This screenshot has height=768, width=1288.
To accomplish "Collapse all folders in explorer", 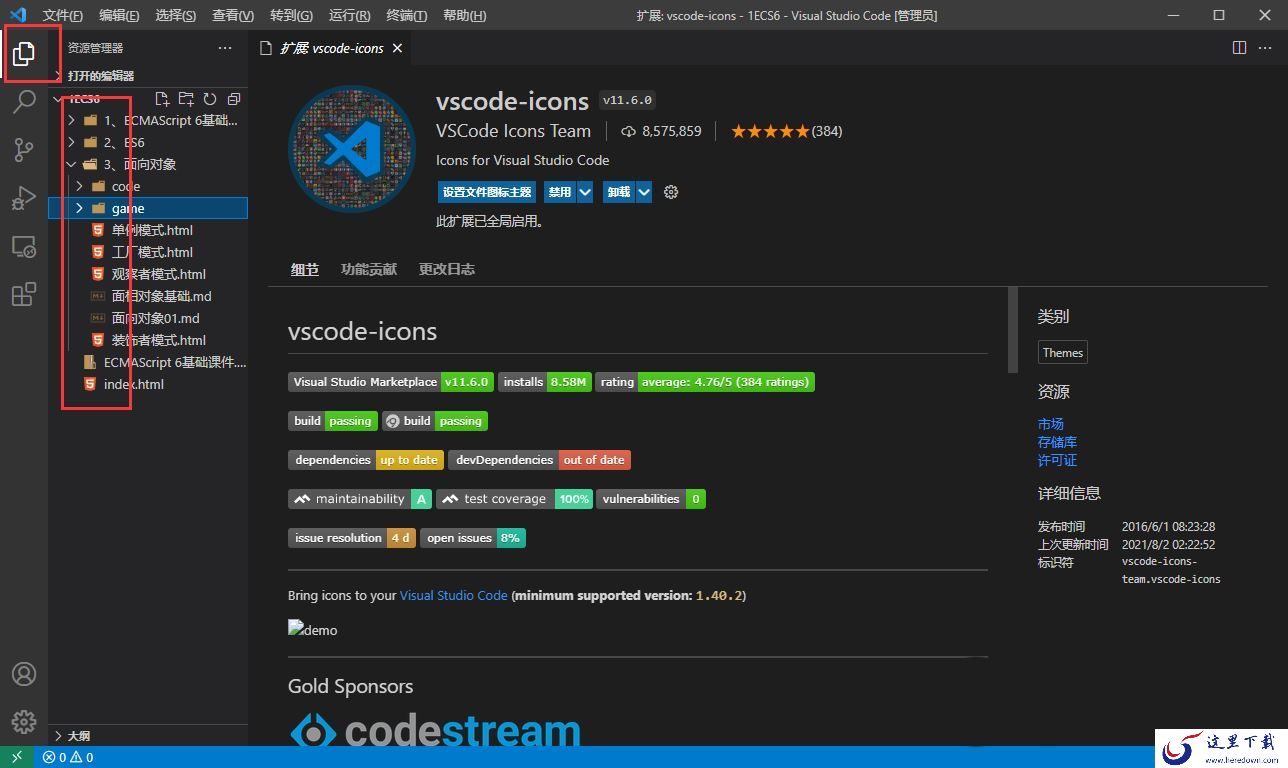I will [x=234, y=99].
